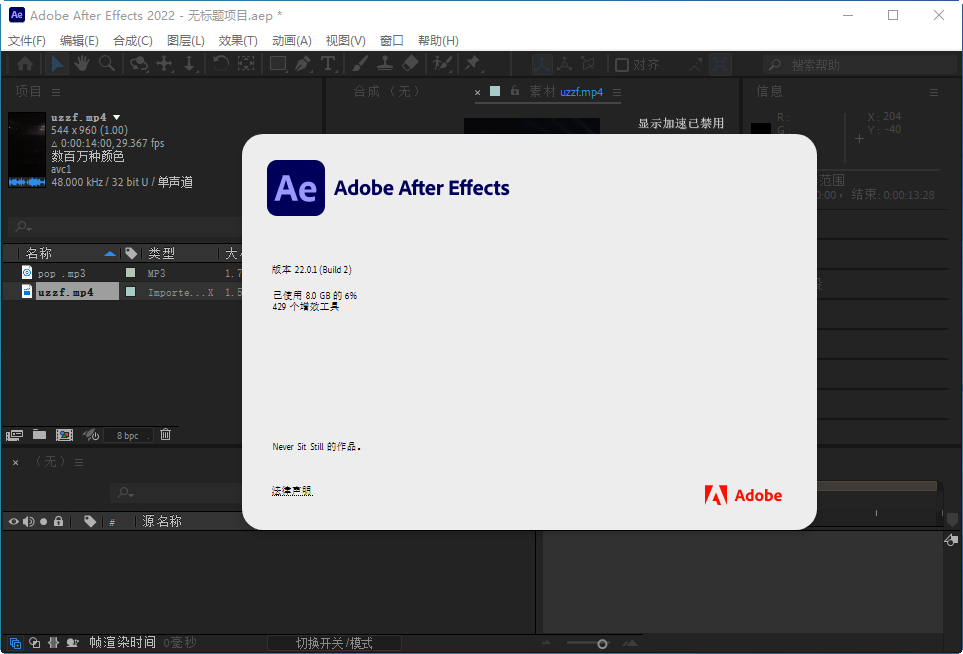This screenshot has height=654, width=963.
Task: Expand the uzzf.mp4 footage info disclosure triangle
Action: (x=115, y=116)
